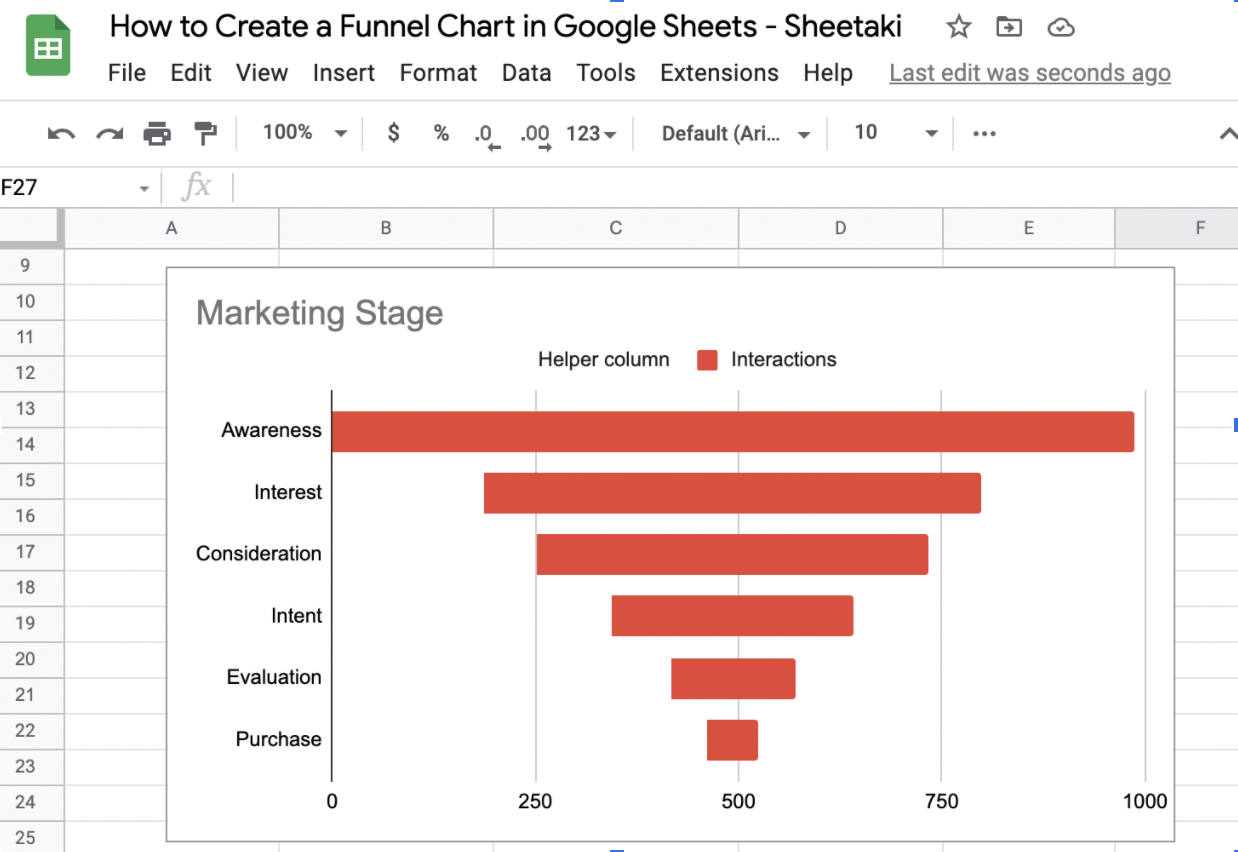Decrease decimal places
The height and width of the screenshot is (852, 1238).
point(485,134)
